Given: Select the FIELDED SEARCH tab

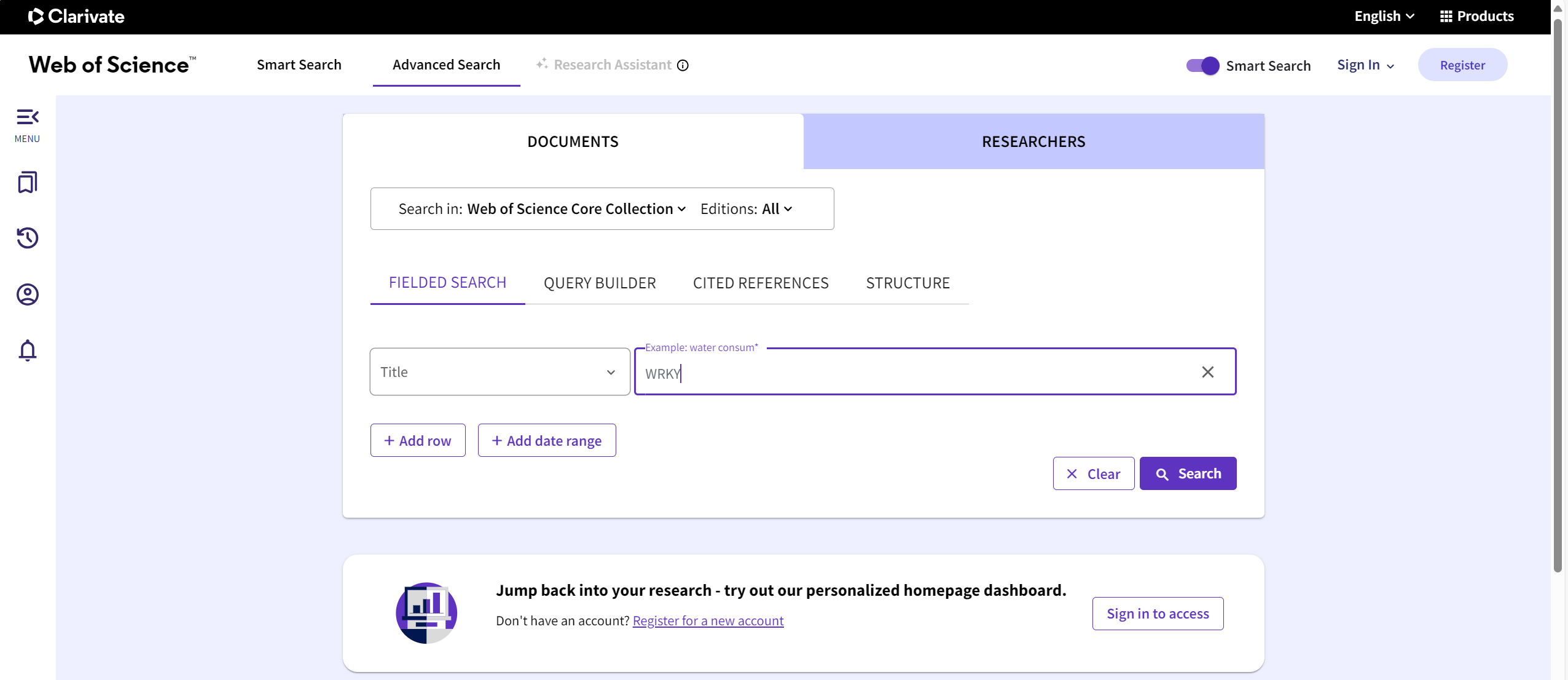Looking at the screenshot, I should coord(447,283).
